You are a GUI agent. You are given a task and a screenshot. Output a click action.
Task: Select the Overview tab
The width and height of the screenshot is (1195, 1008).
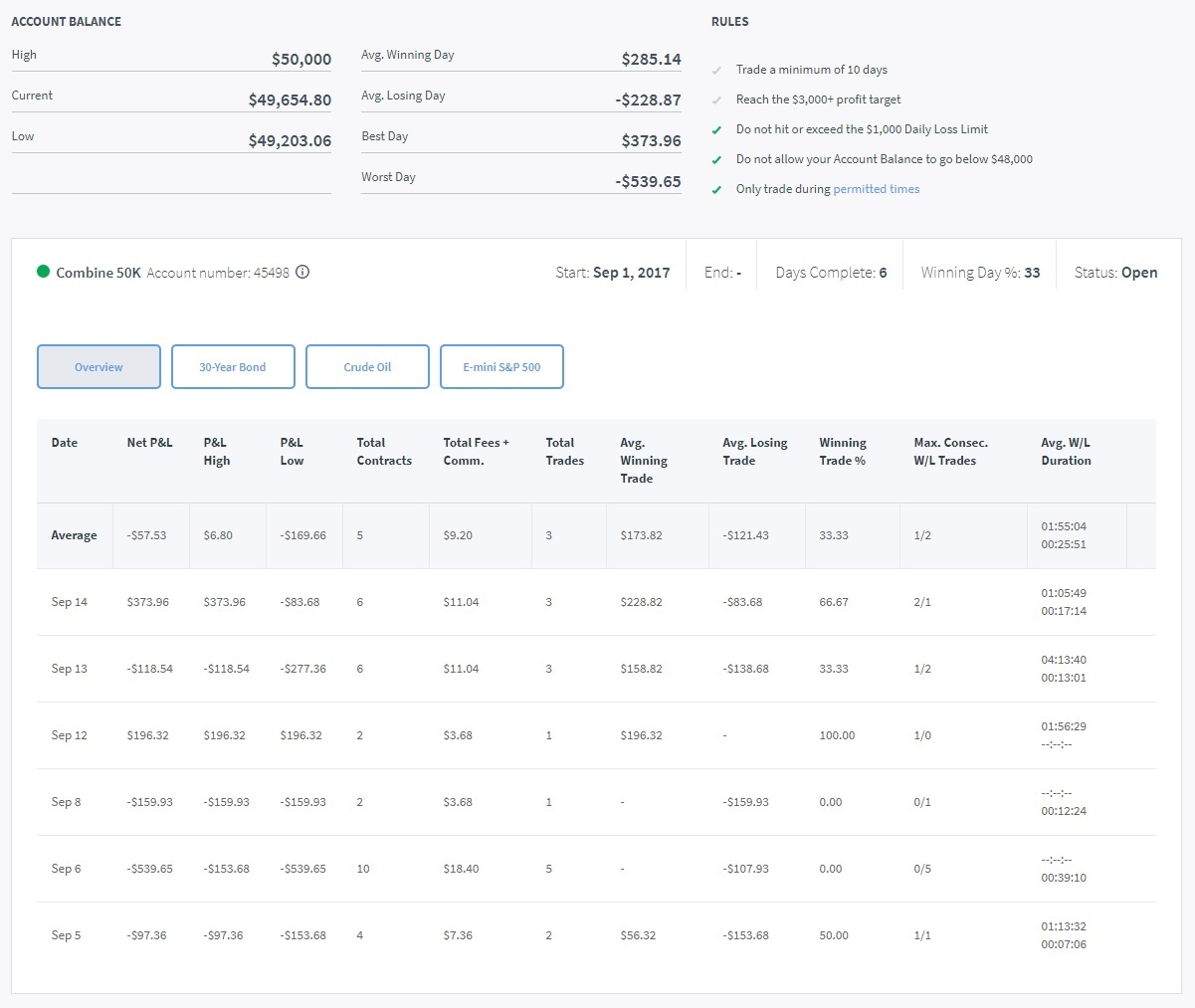pos(99,366)
